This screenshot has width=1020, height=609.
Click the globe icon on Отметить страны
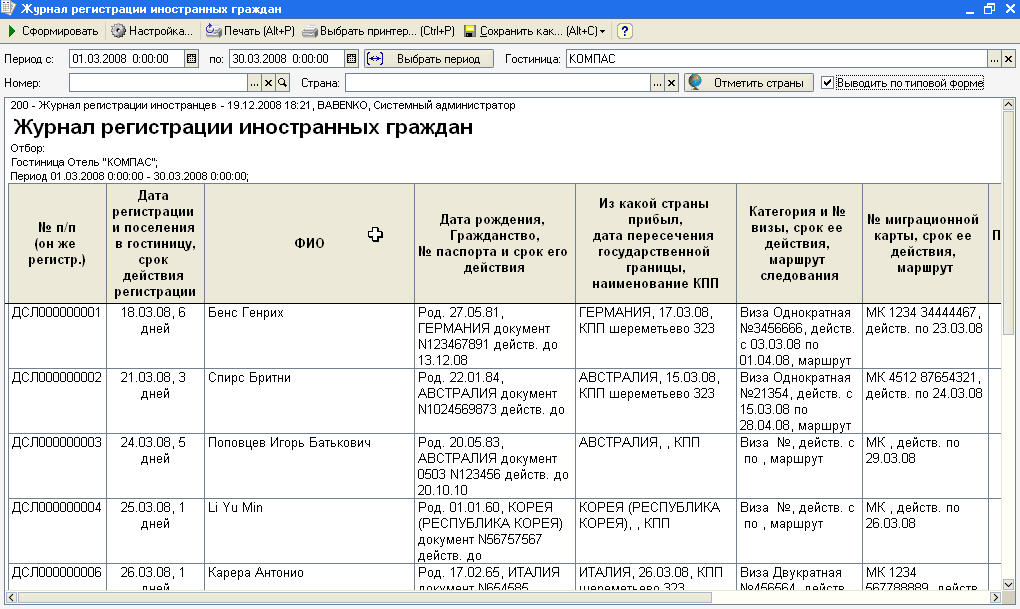click(695, 82)
